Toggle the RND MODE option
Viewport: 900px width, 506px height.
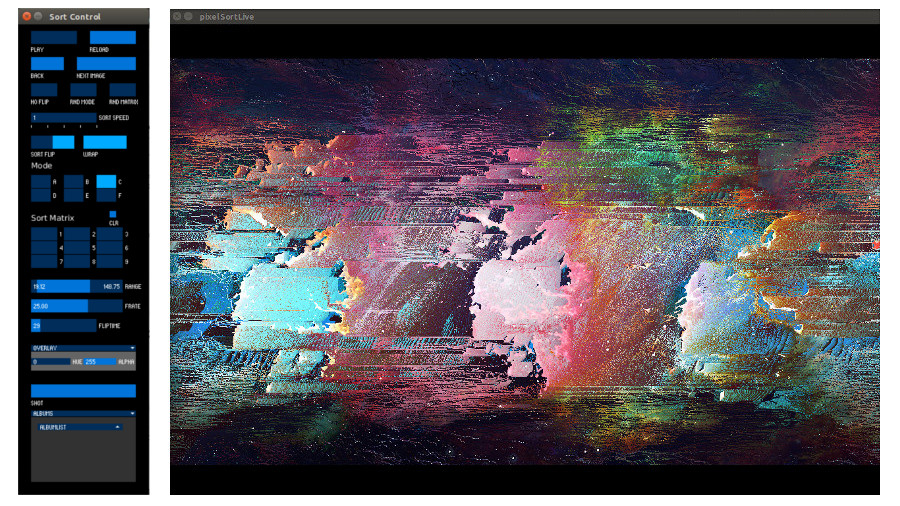[83, 90]
